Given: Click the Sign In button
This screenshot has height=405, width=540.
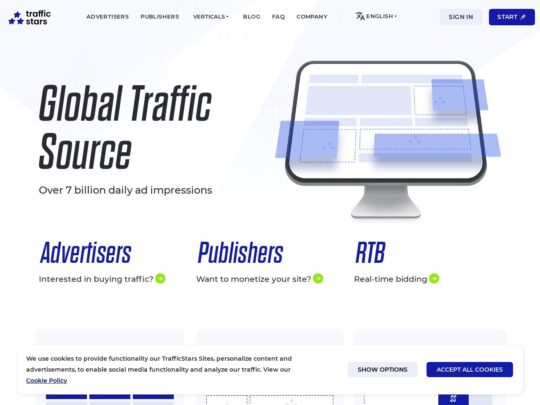Looking at the screenshot, I should (460, 17).
